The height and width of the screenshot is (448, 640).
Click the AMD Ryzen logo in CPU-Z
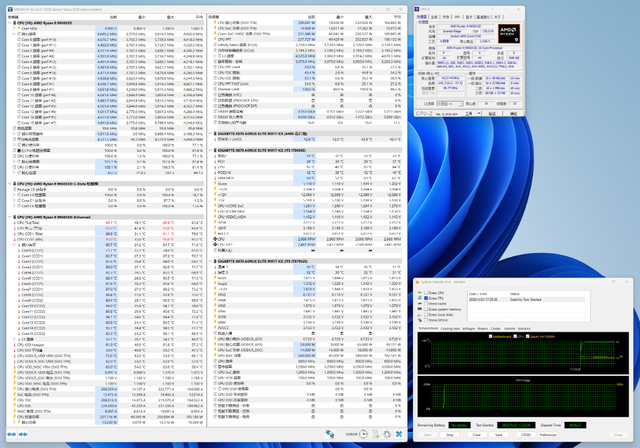[509, 34]
